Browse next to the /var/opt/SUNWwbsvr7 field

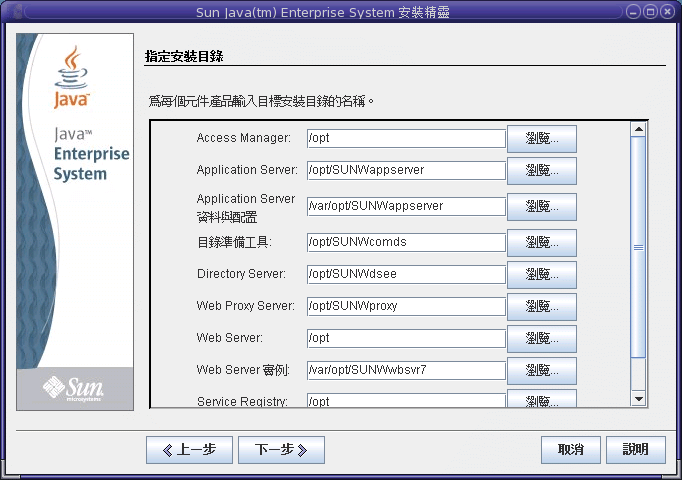[x=542, y=371]
